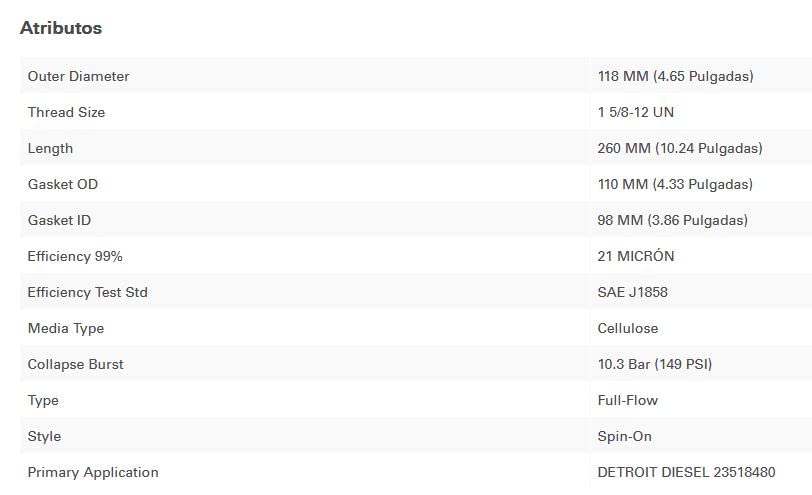This screenshot has height=495, width=812.
Task: Select the Gasket OD label
Action: (x=62, y=184)
